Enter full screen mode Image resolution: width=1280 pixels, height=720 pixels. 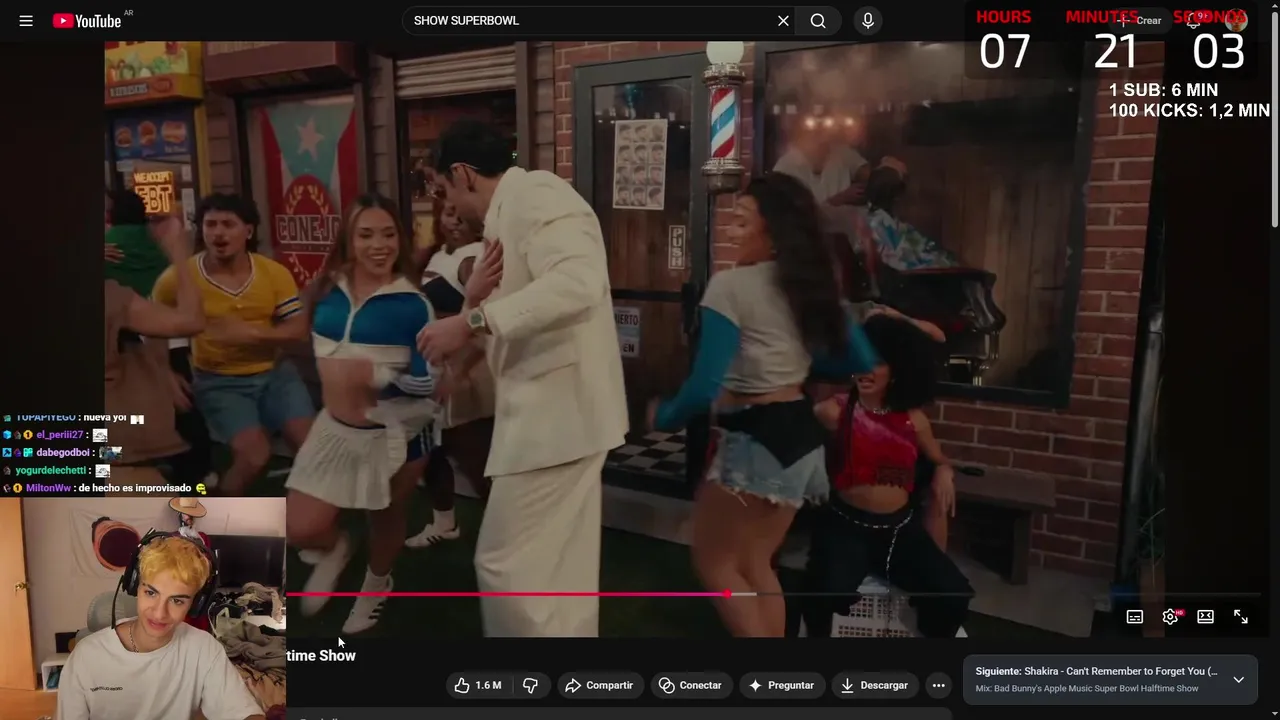point(1241,617)
